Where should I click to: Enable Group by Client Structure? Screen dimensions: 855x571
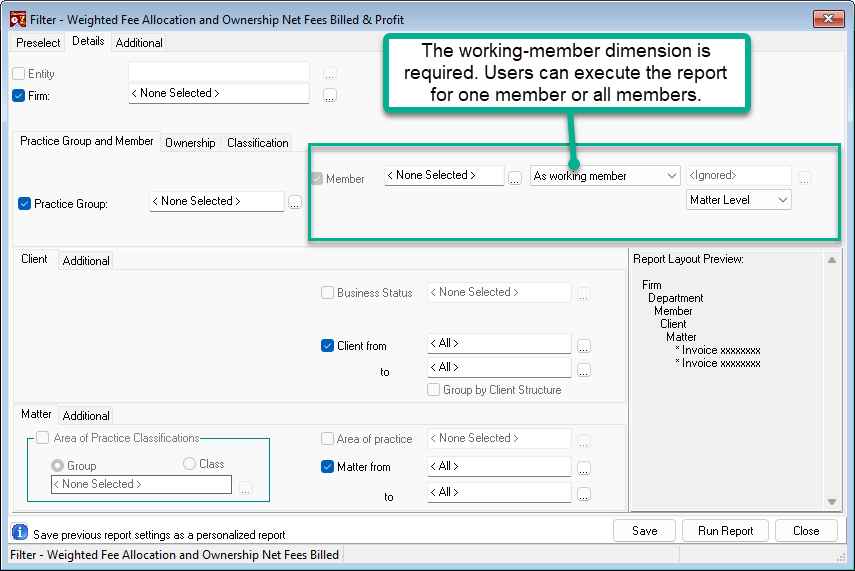(x=433, y=389)
